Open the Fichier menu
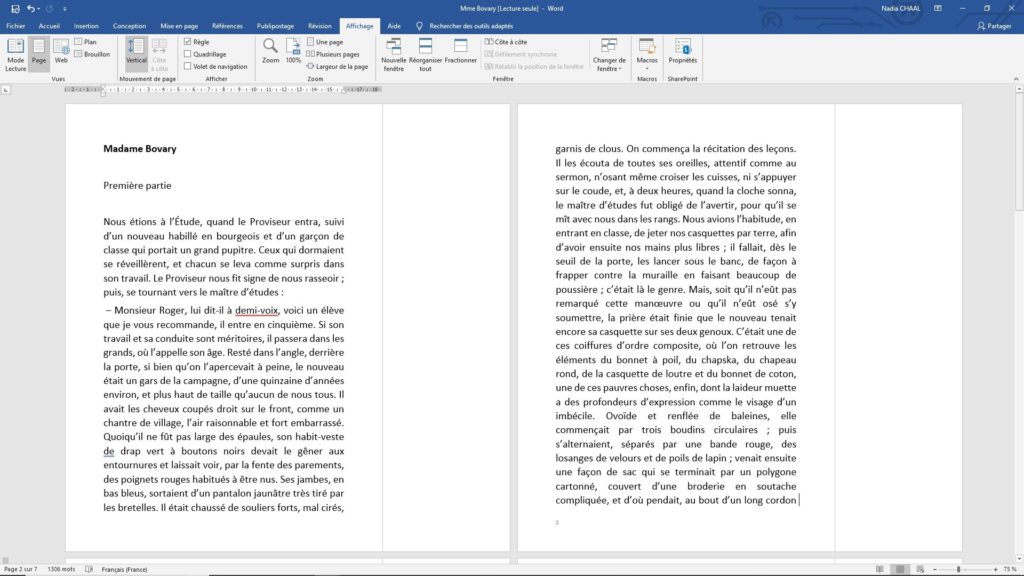Screen dimensions: 1024x576 click(15, 26)
